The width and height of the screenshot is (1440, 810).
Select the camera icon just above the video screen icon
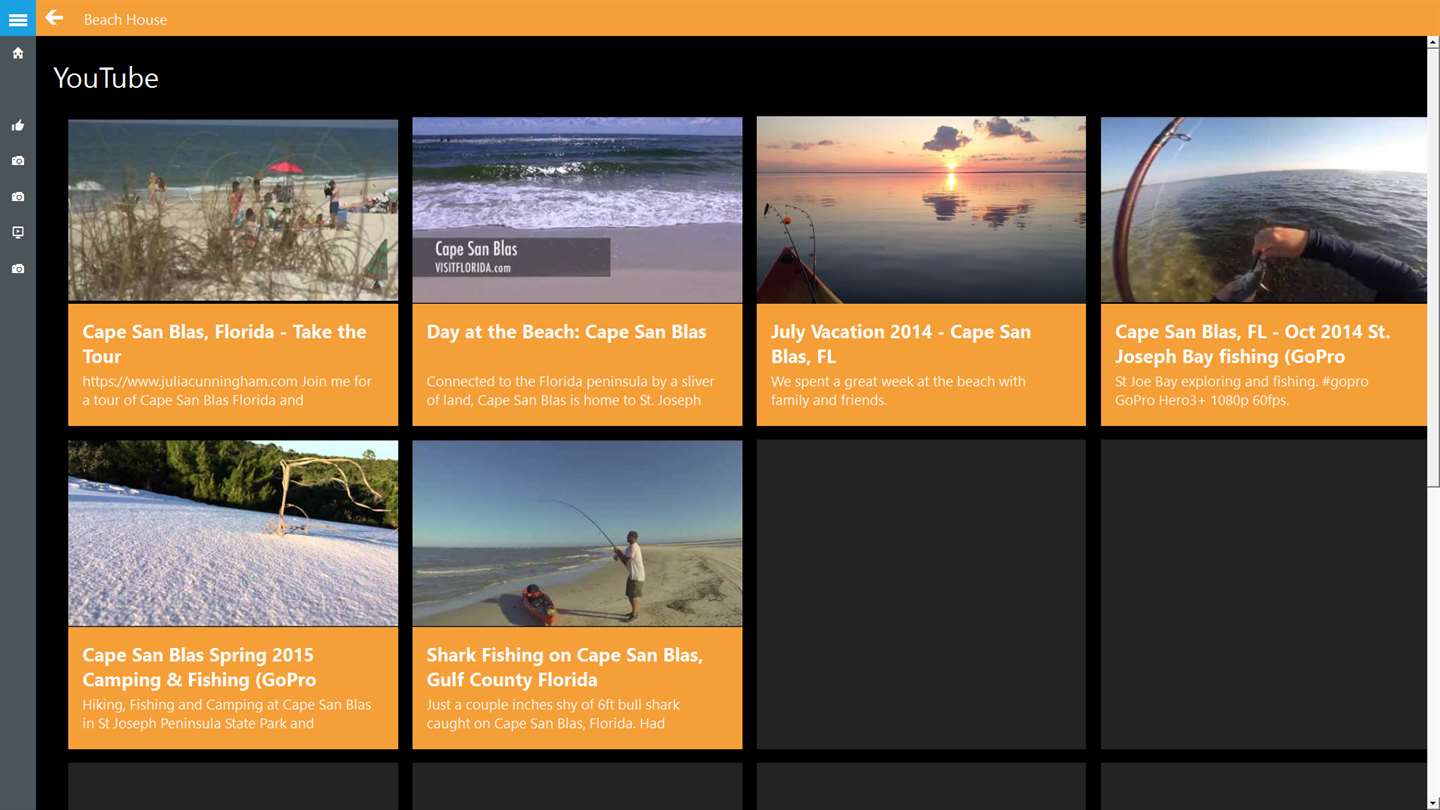pyautogui.click(x=18, y=197)
